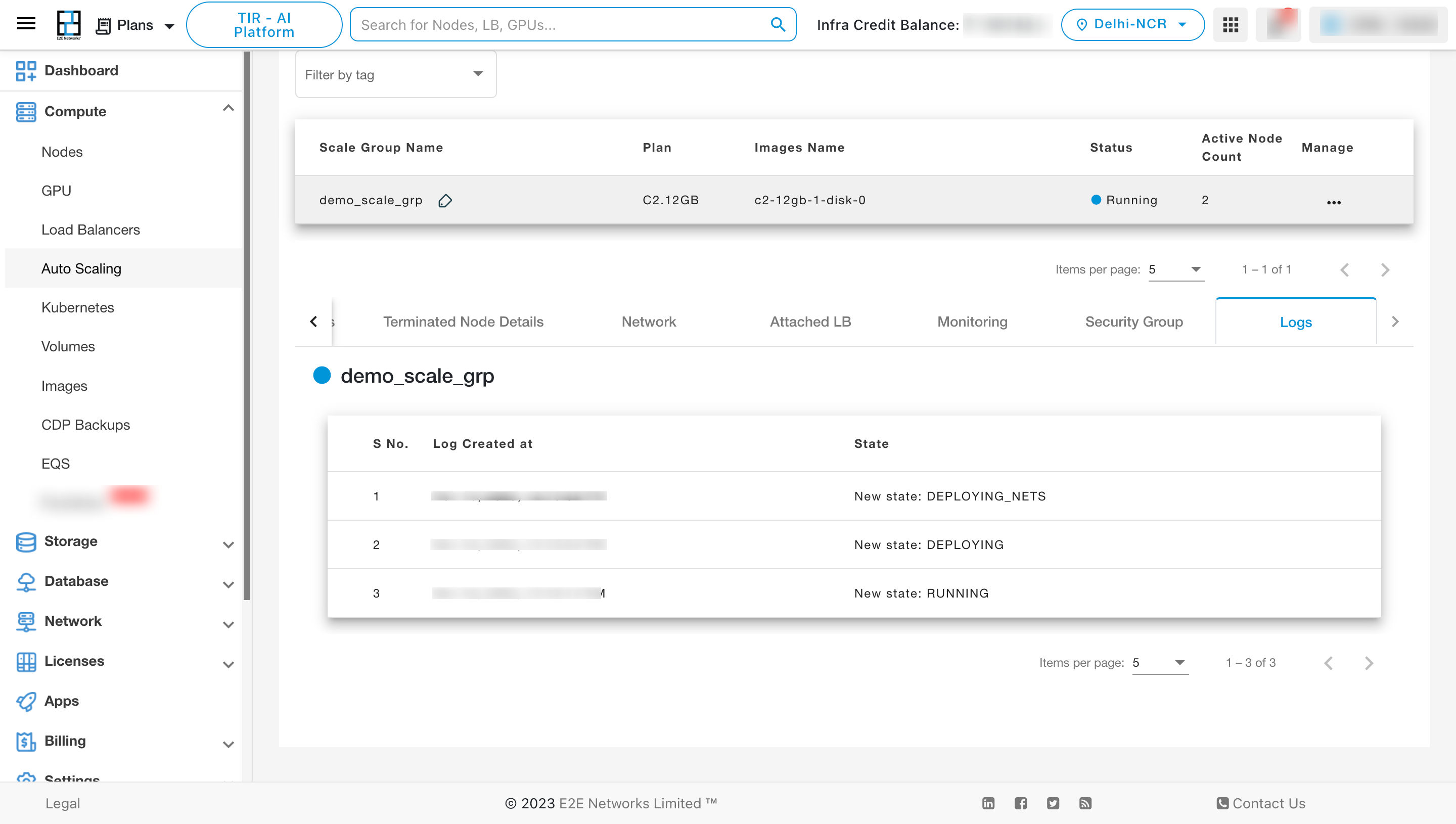Switch to Terminated Node Details tab

click(463, 322)
